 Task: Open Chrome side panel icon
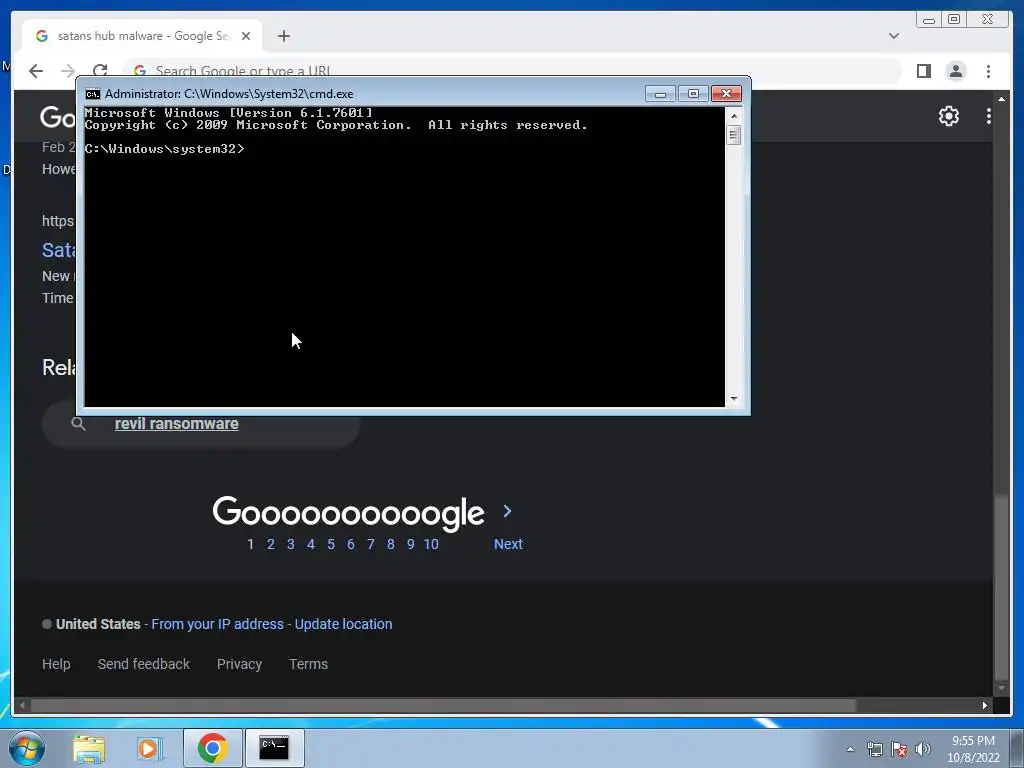coord(923,71)
